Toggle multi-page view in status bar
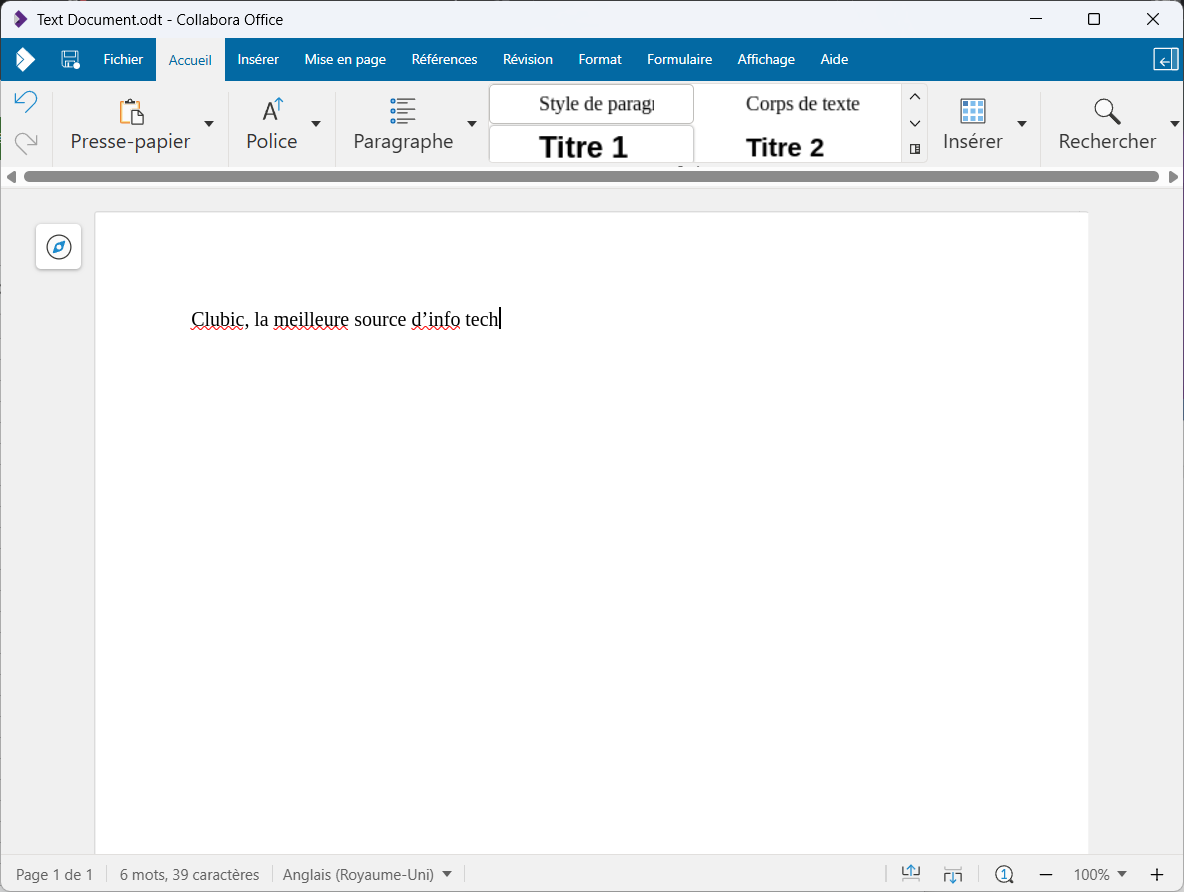 click(952, 873)
